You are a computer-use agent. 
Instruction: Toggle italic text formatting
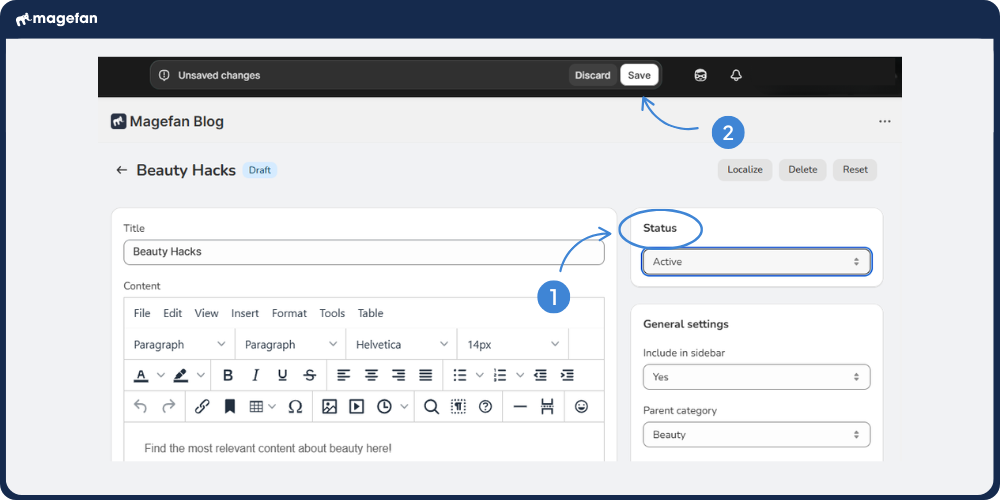coord(255,375)
